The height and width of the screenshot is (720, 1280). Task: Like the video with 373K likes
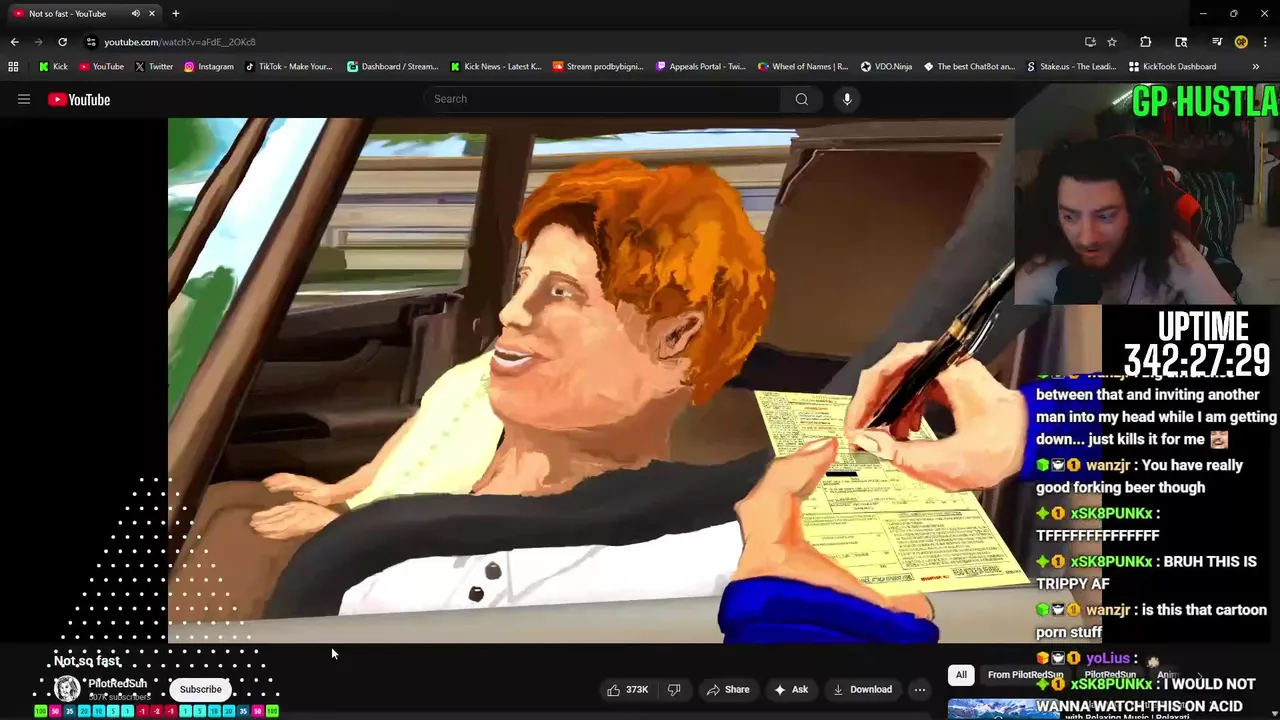628,689
